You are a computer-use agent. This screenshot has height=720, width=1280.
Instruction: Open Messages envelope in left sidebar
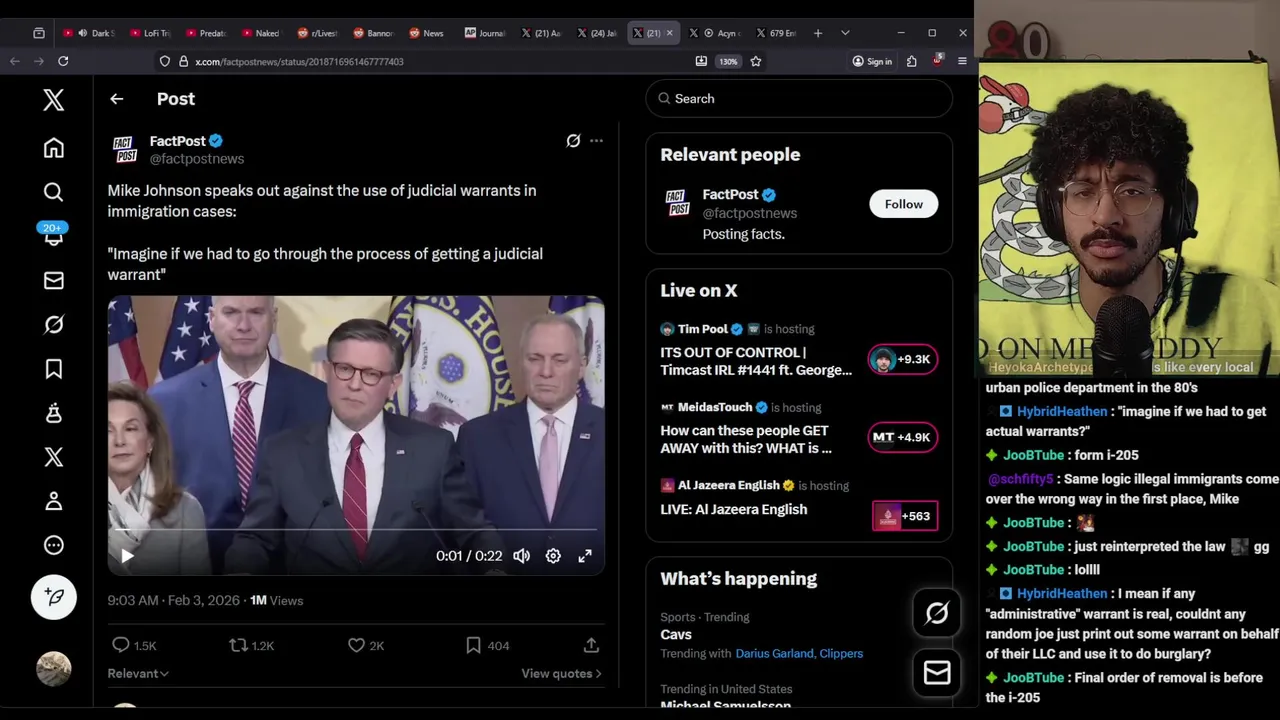pyautogui.click(x=54, y=281)
